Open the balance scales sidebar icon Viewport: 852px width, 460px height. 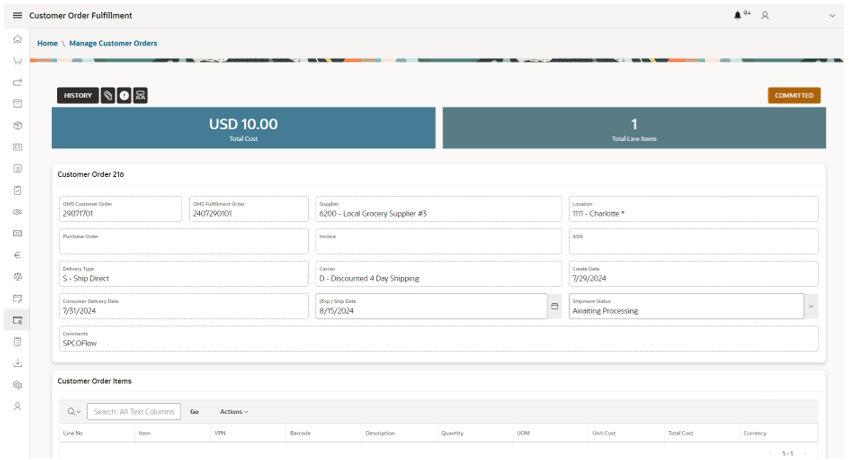17,277
